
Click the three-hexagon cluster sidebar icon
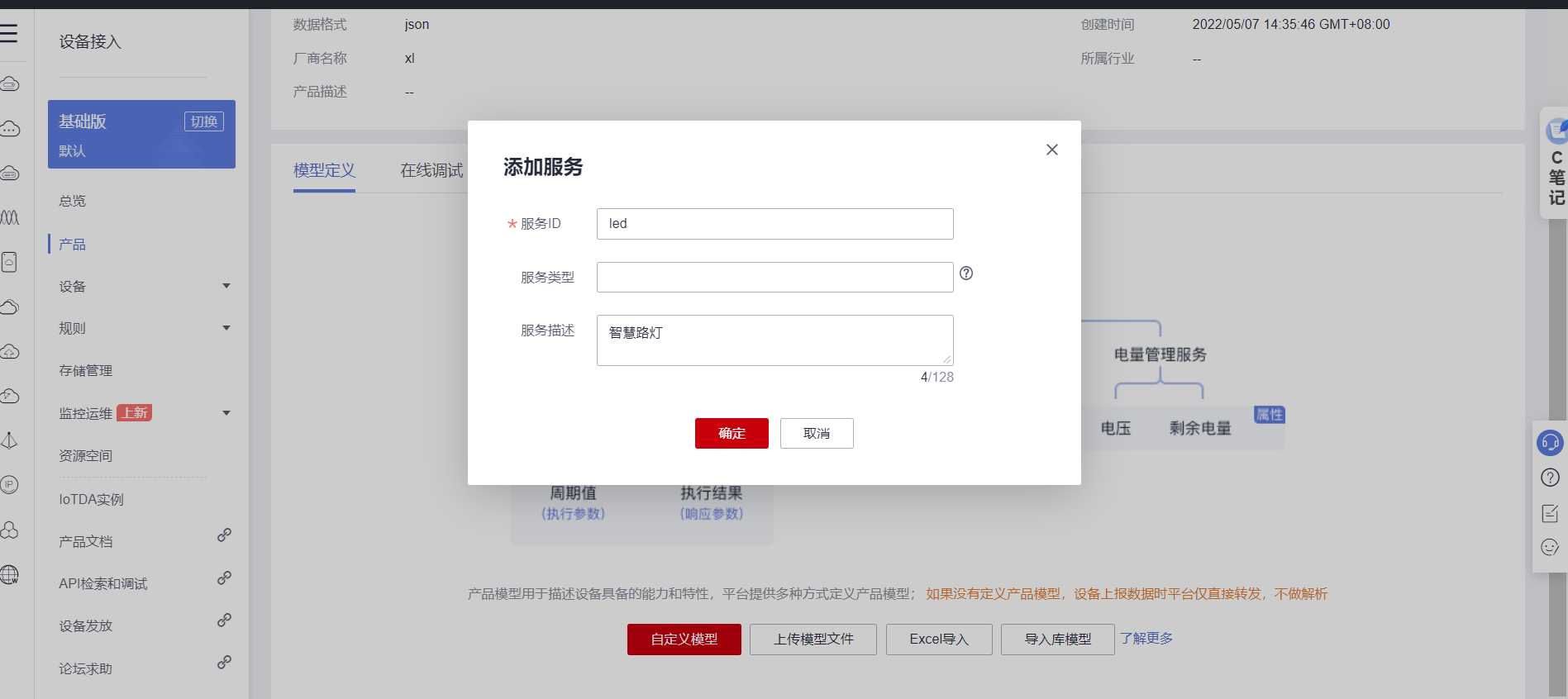point(9,530)
